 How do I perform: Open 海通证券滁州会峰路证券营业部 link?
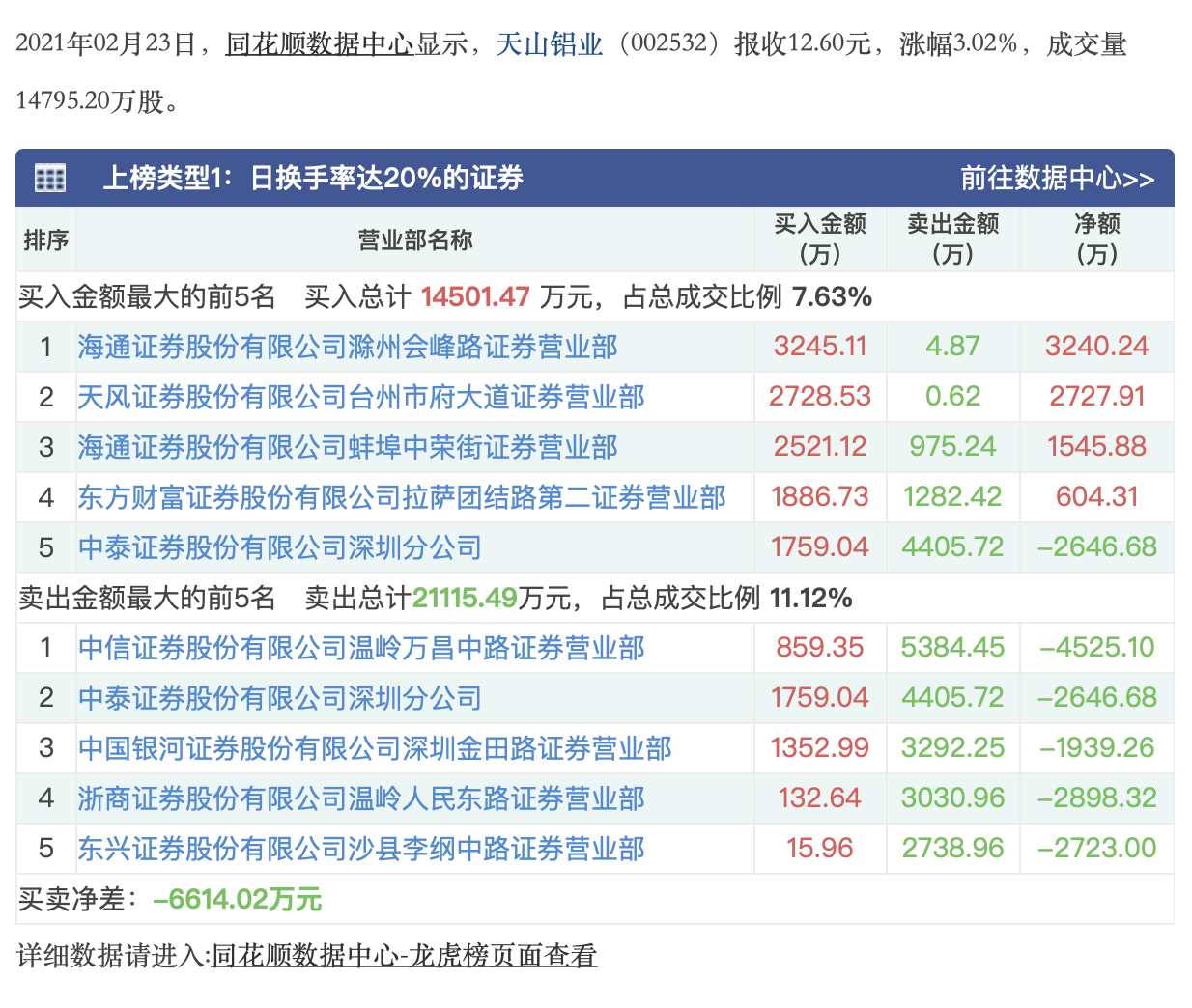(348, 347)
